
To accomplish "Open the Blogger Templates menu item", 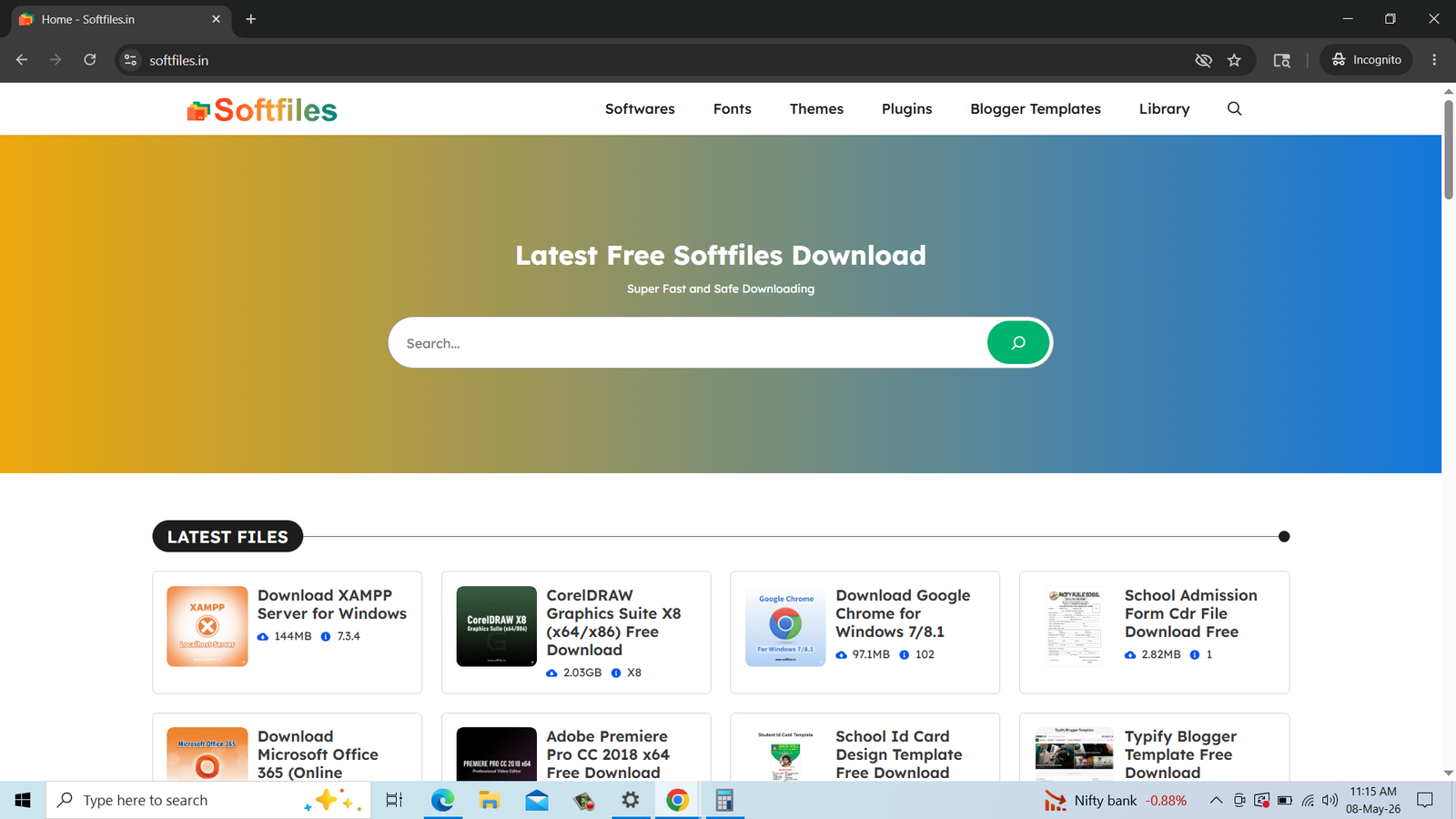I will click(x=1036, y=108).
